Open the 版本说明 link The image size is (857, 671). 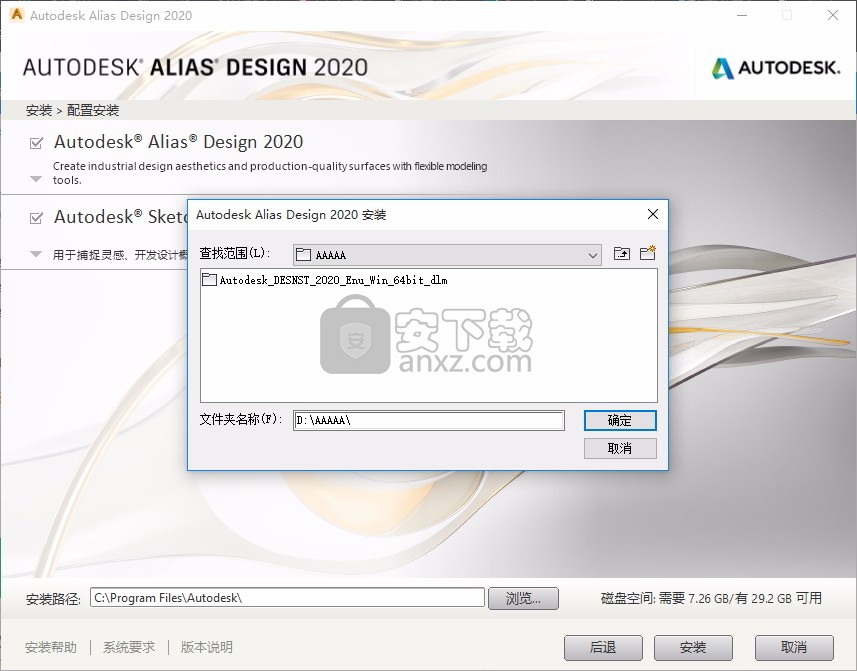[207, 647]
